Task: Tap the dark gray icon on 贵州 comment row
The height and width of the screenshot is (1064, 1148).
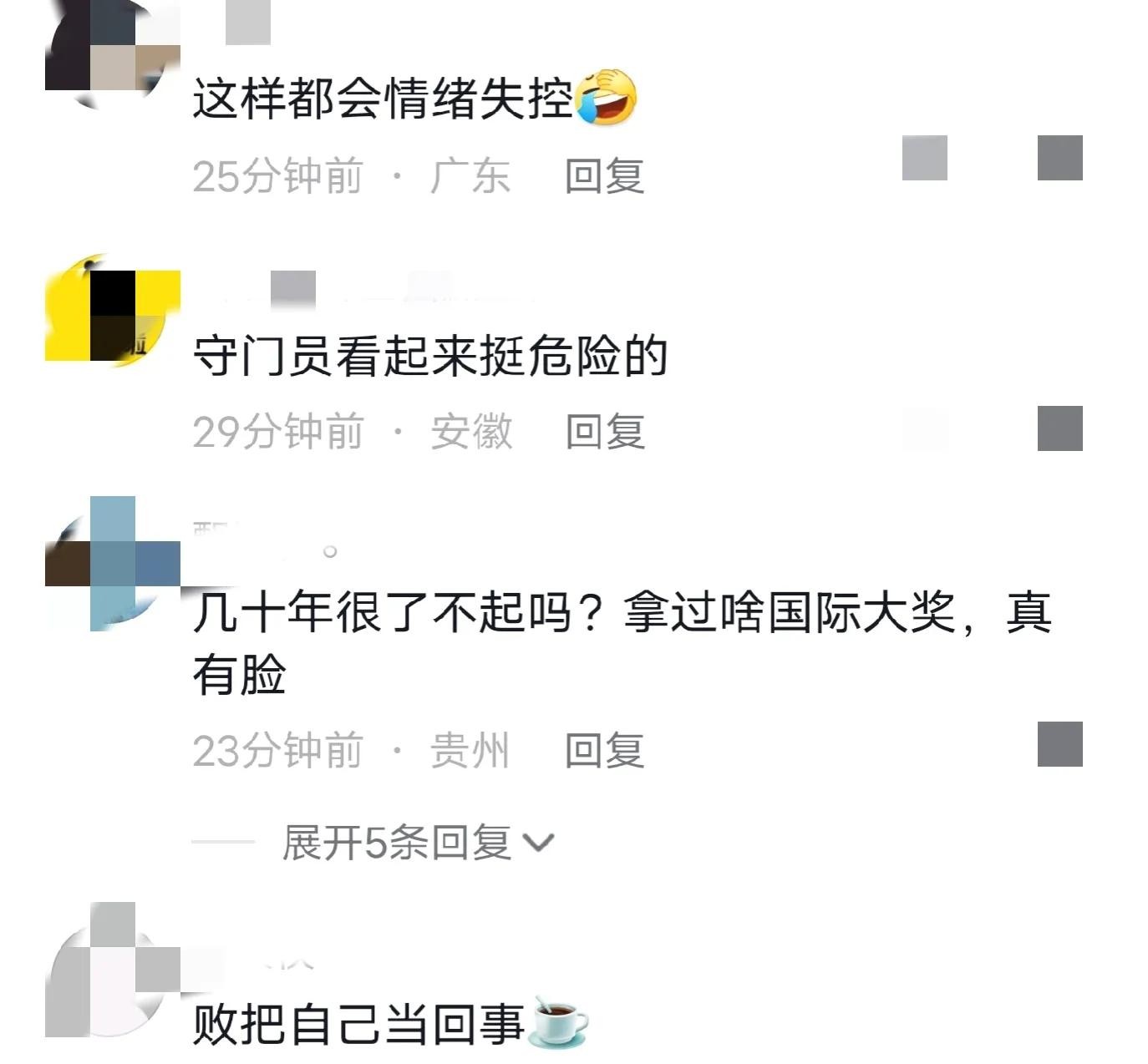Action: coord(1060,744)
